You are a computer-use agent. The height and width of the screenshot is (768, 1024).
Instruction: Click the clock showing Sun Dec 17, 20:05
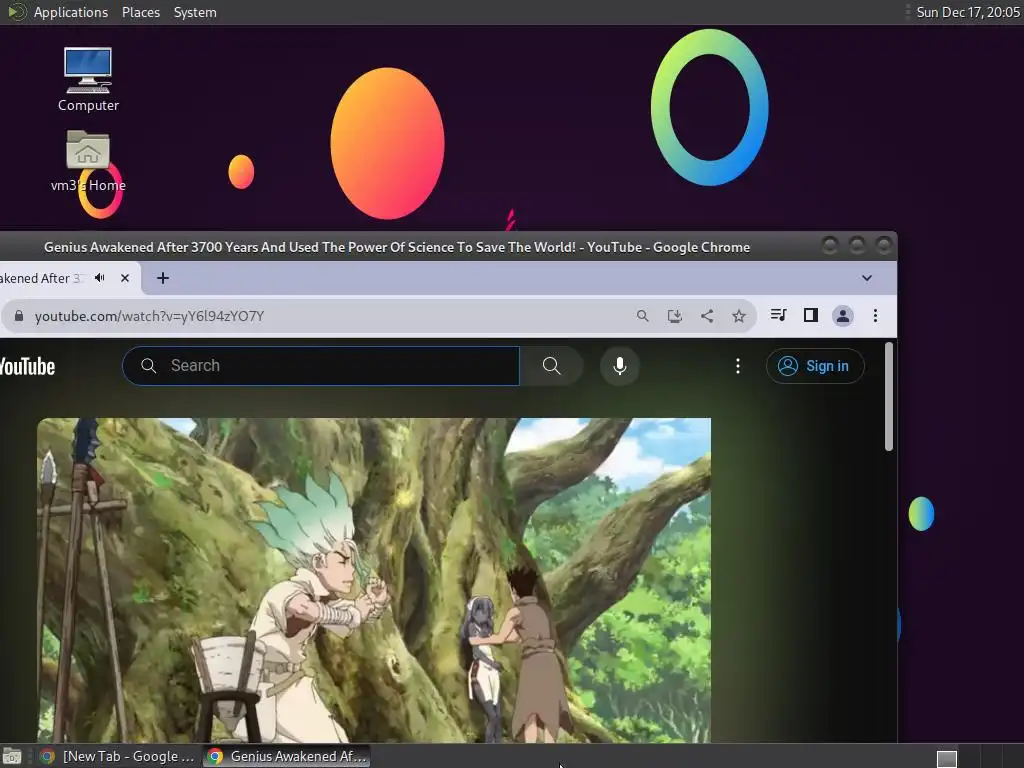(967, 12)
